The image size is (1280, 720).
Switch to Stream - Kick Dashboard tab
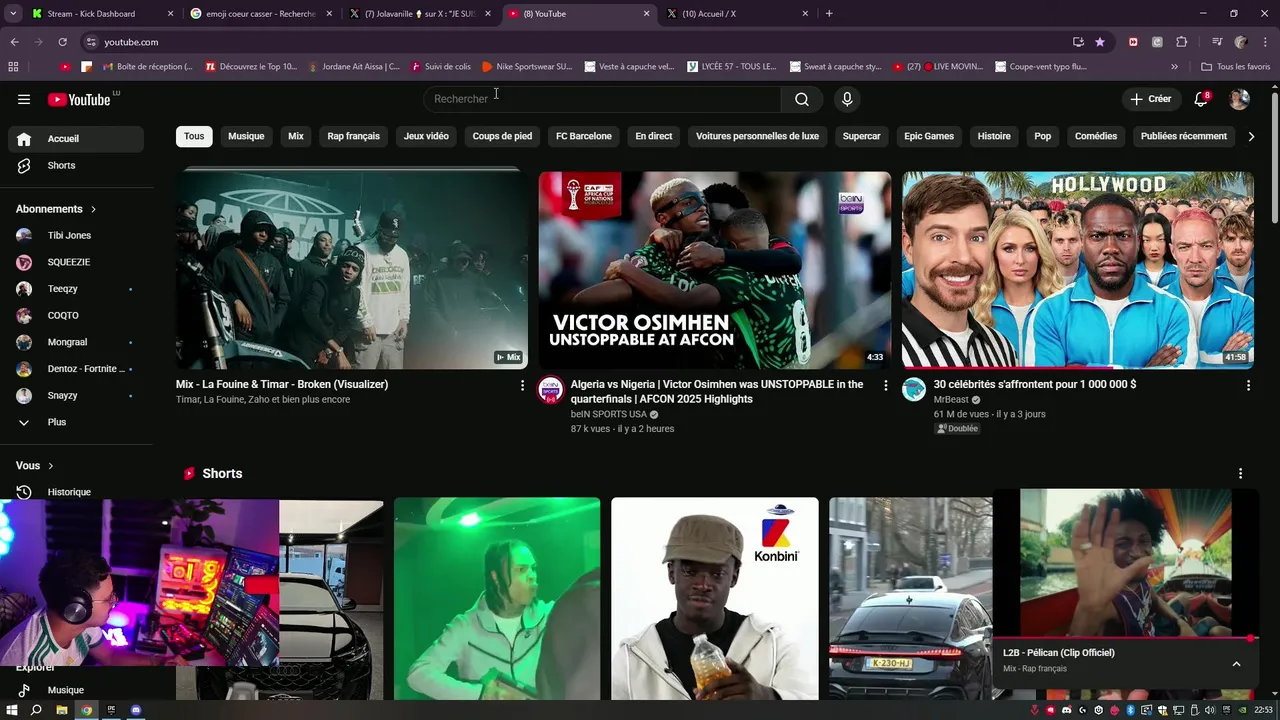click(100, 14)
